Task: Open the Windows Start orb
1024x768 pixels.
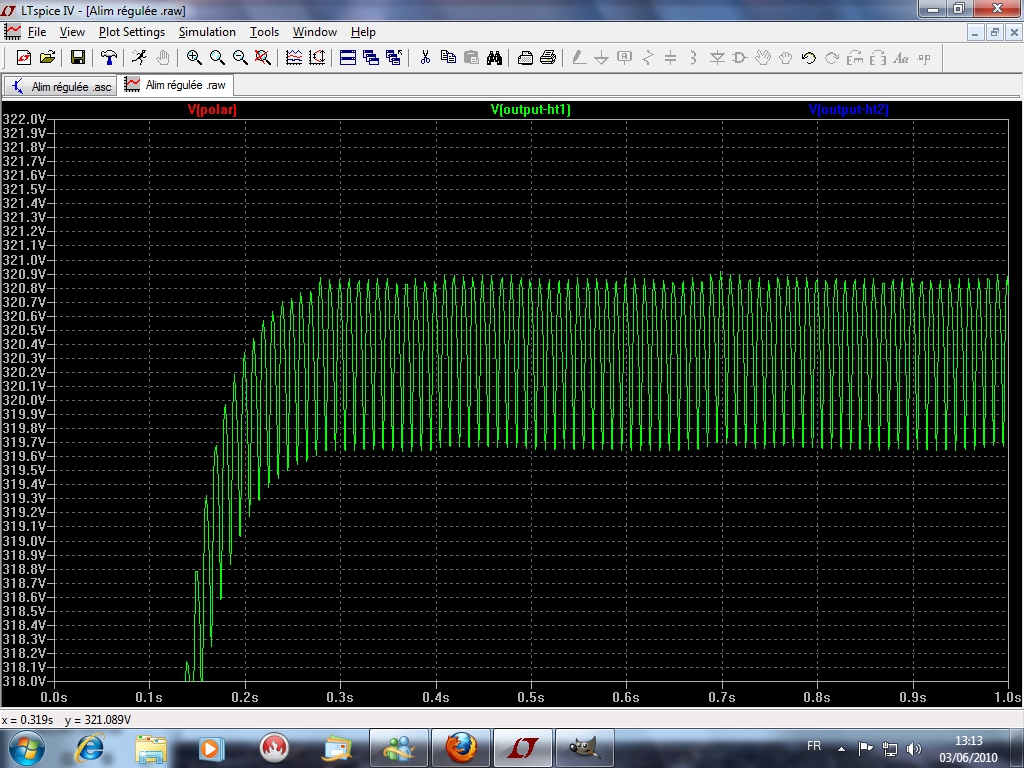Action: click(x=25, y=748)
